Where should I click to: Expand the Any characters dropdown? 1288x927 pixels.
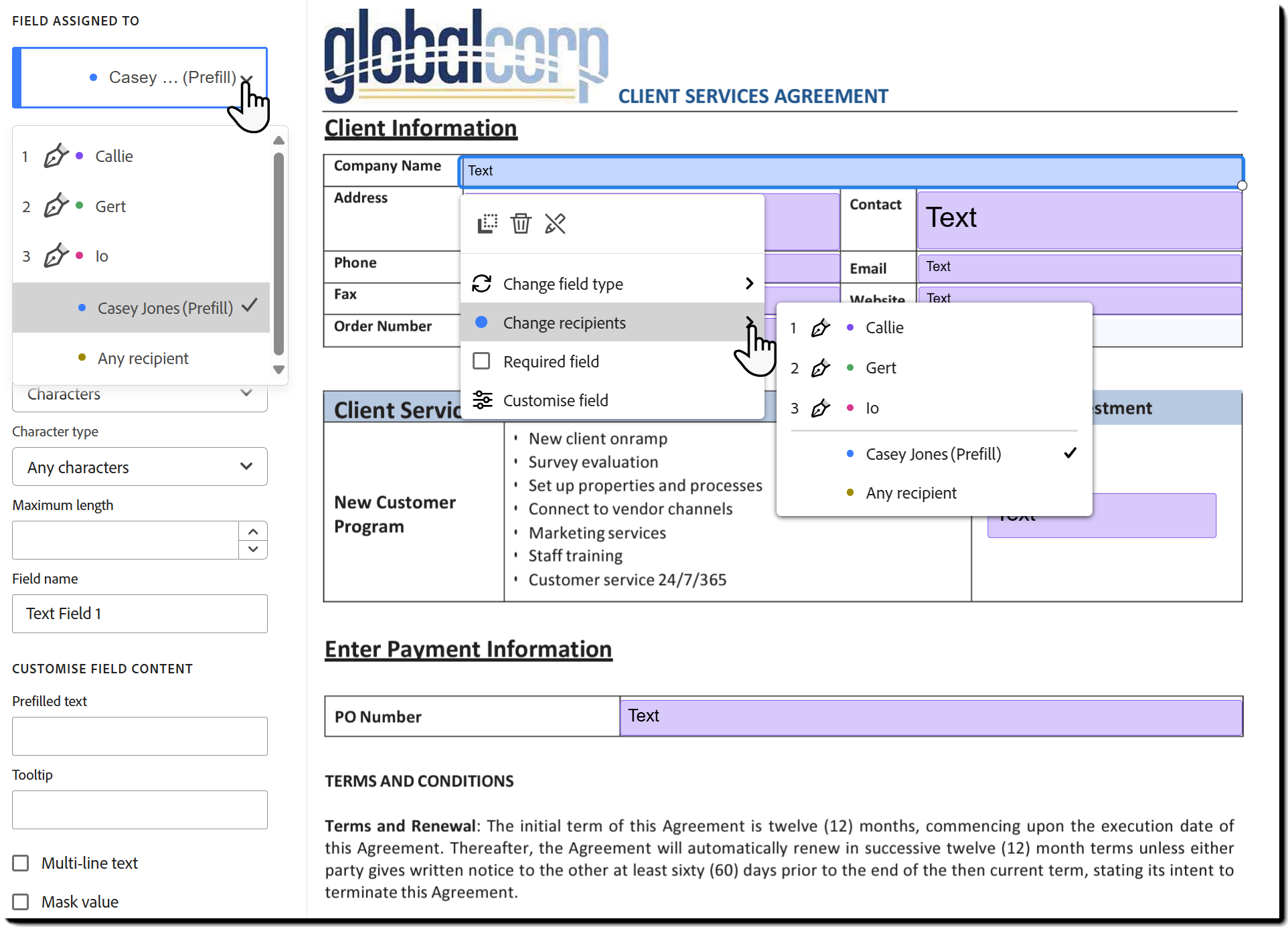(140, 467)
